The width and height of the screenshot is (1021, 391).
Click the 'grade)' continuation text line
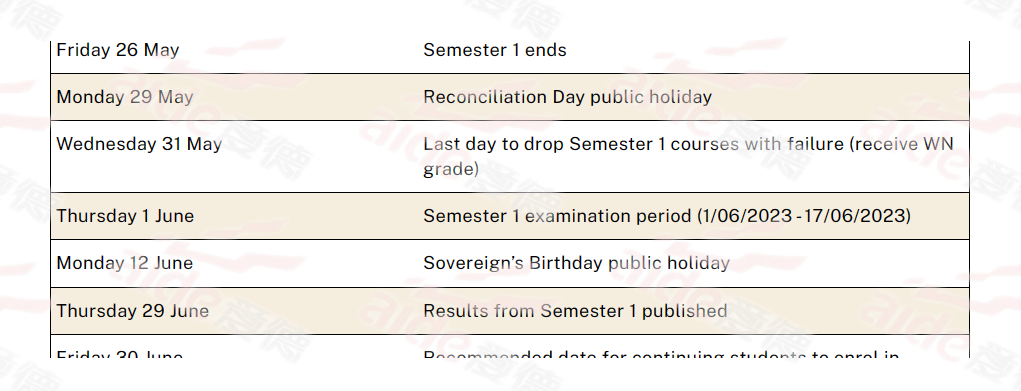(x=451, y=169)
